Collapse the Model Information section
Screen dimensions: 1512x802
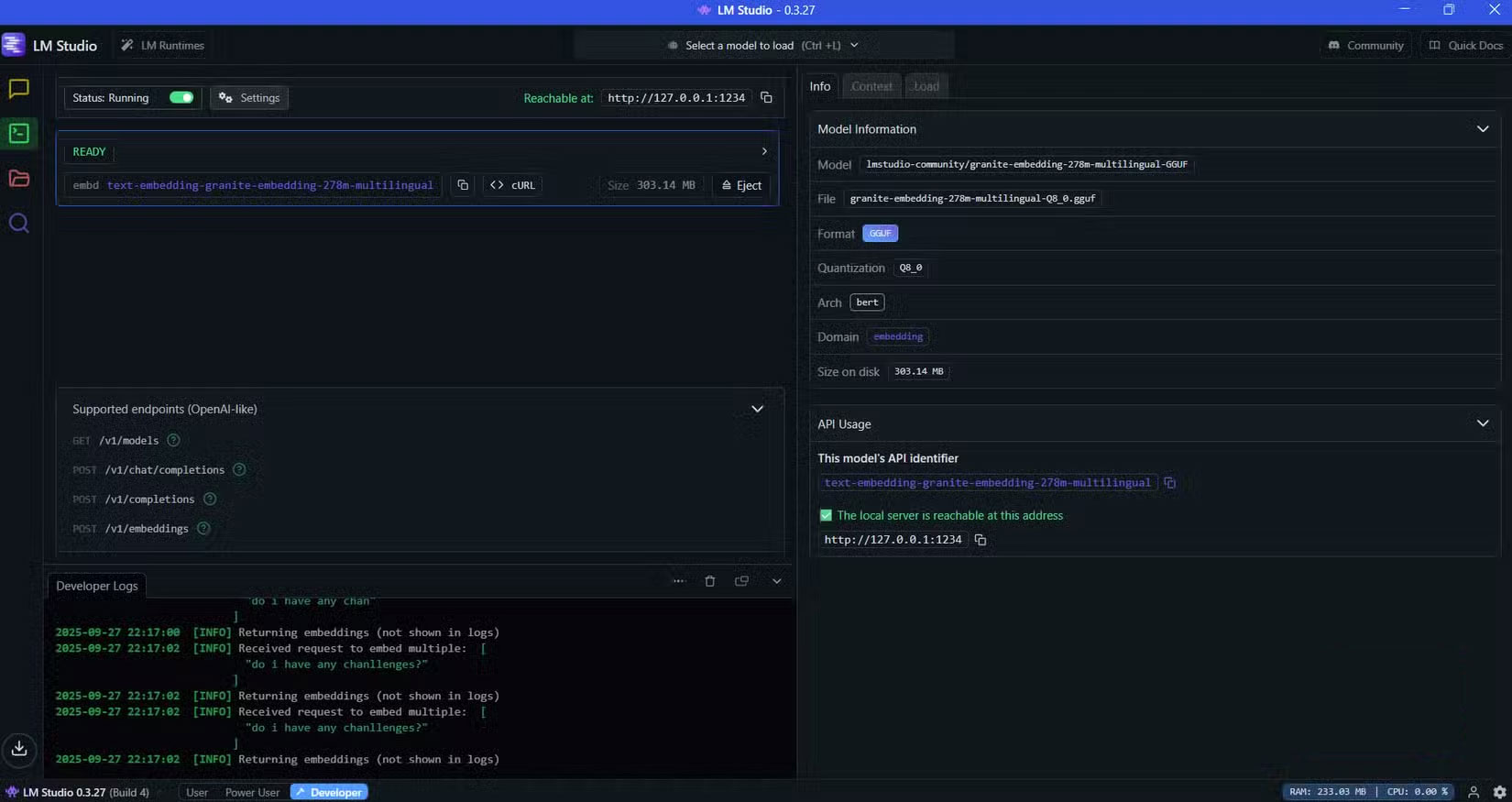point(1482,129)
